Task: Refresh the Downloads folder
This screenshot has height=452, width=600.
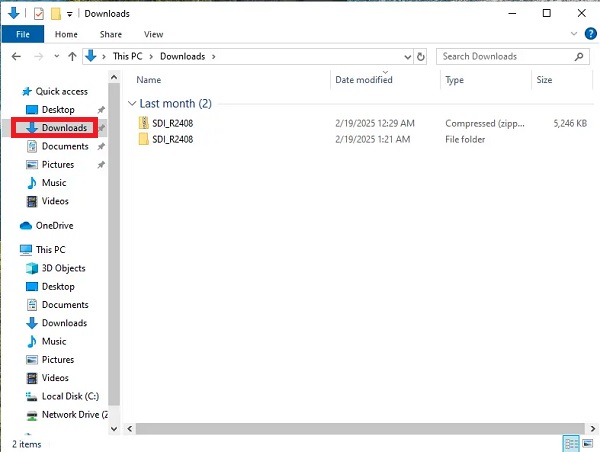Action: click(x=421, y=57)
